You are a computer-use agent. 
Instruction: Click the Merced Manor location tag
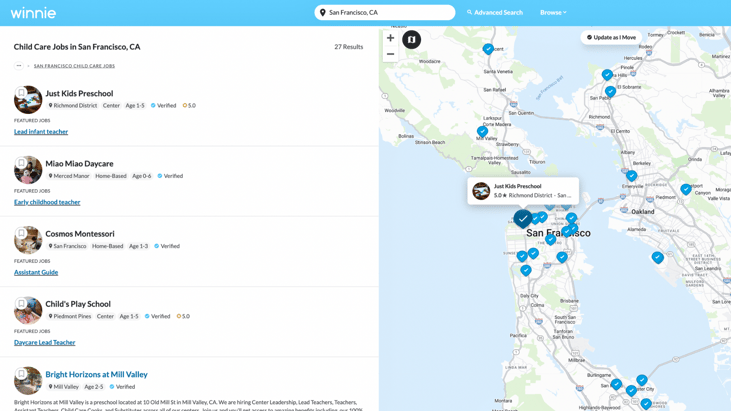click(x=69, y=176)
